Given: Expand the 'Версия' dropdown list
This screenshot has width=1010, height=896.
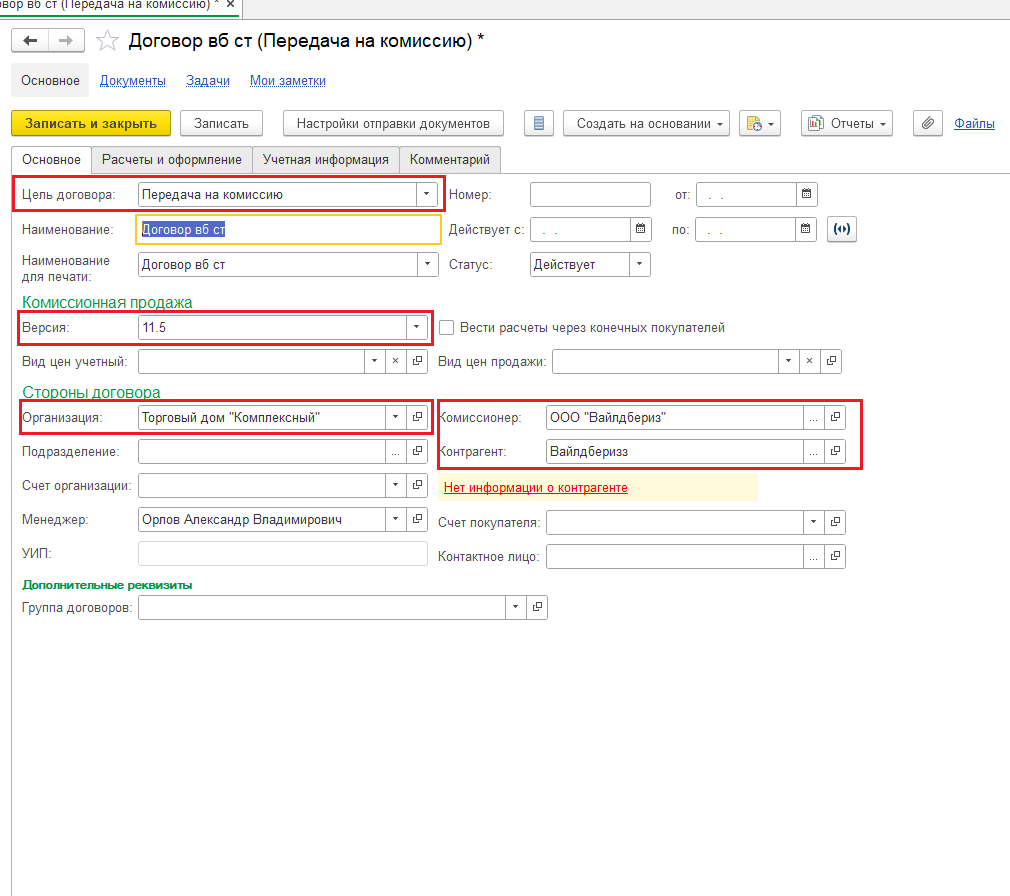Looking at the screenshot, I should 417,327.
